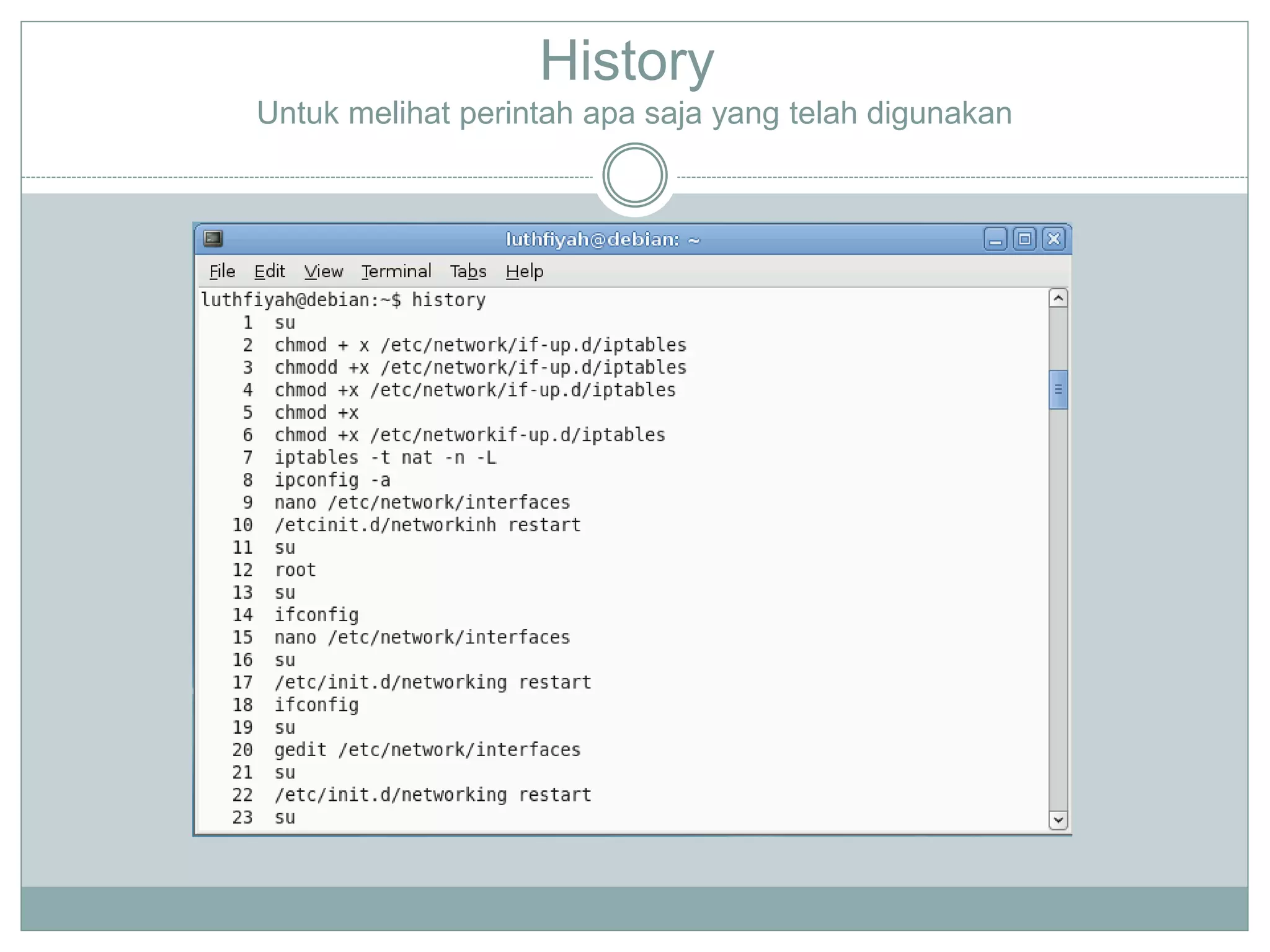
Task: Click the terminal window icon in title bar
Action: (213, 239)
